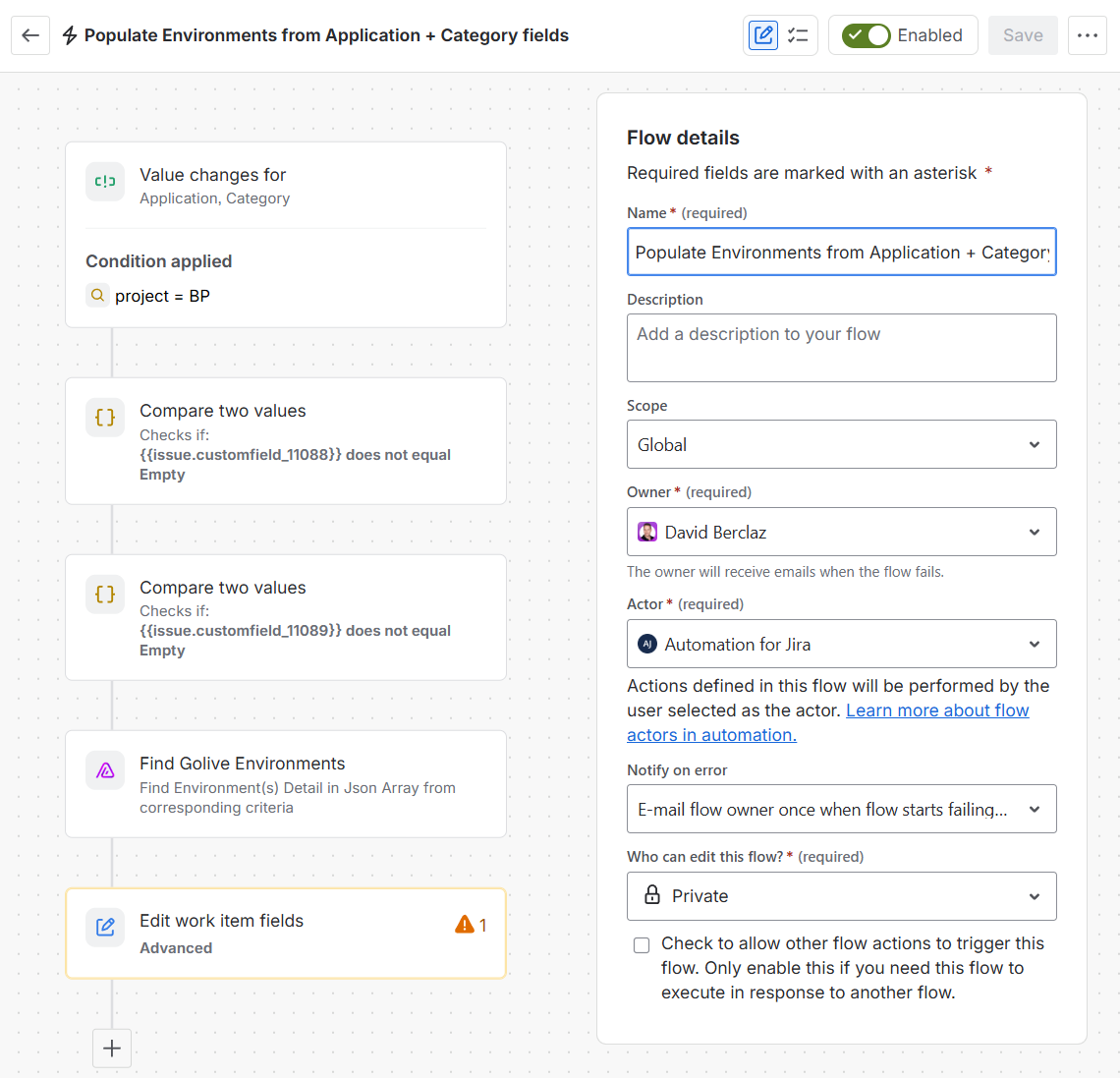The height and width of the screenshot is (1078, 1120).
Task: Switch to the checklist audit view icon
Action: [797, 35]
